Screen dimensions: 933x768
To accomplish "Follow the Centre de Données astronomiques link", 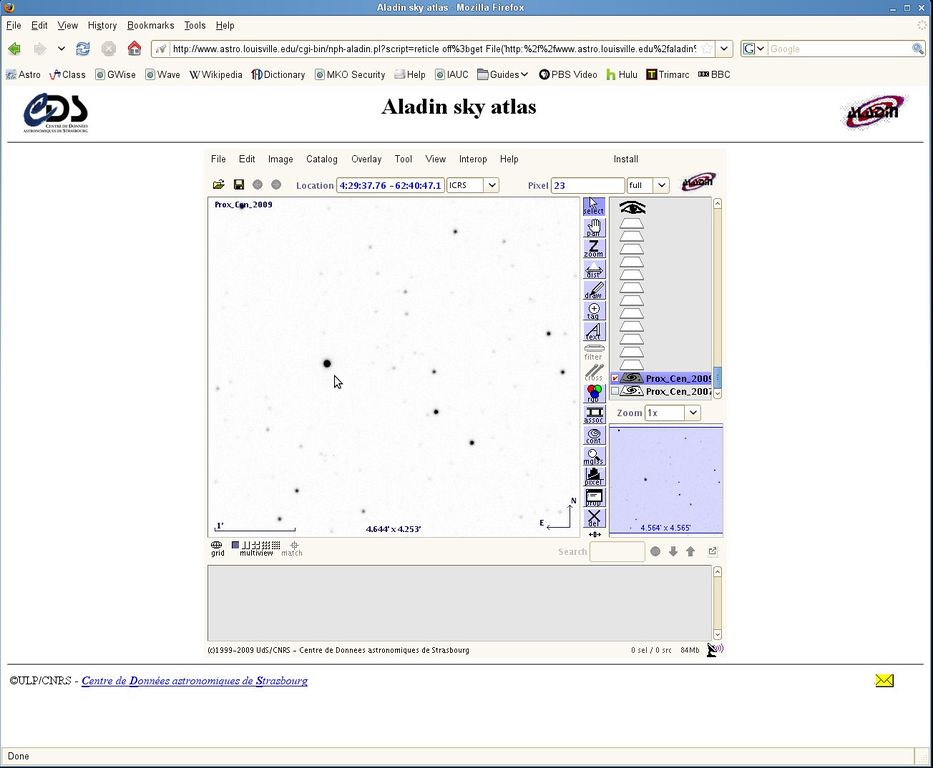I will tap(194, 681).
